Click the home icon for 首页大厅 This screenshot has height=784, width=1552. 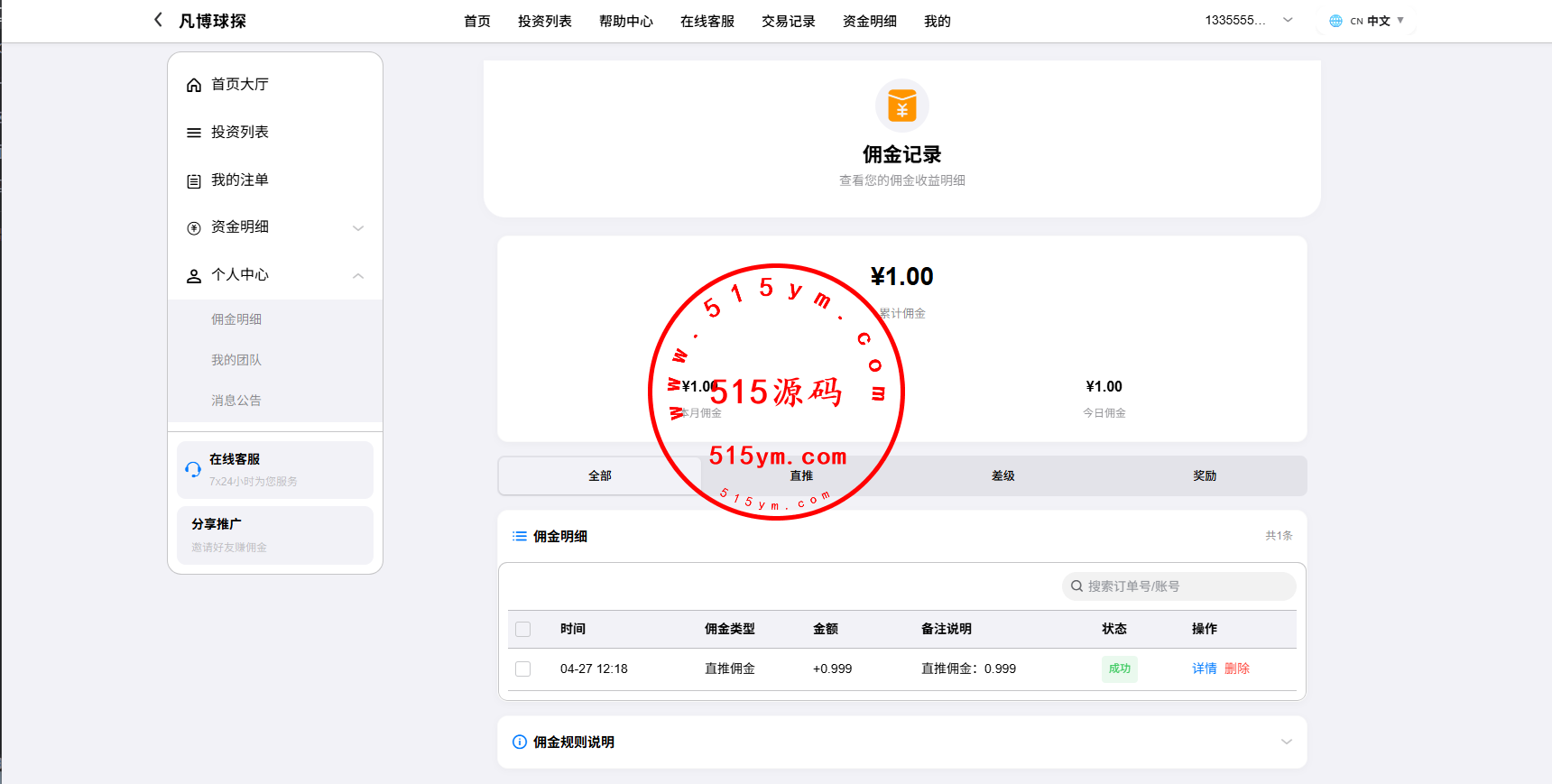pyautogui.click(x=194, y=85)
